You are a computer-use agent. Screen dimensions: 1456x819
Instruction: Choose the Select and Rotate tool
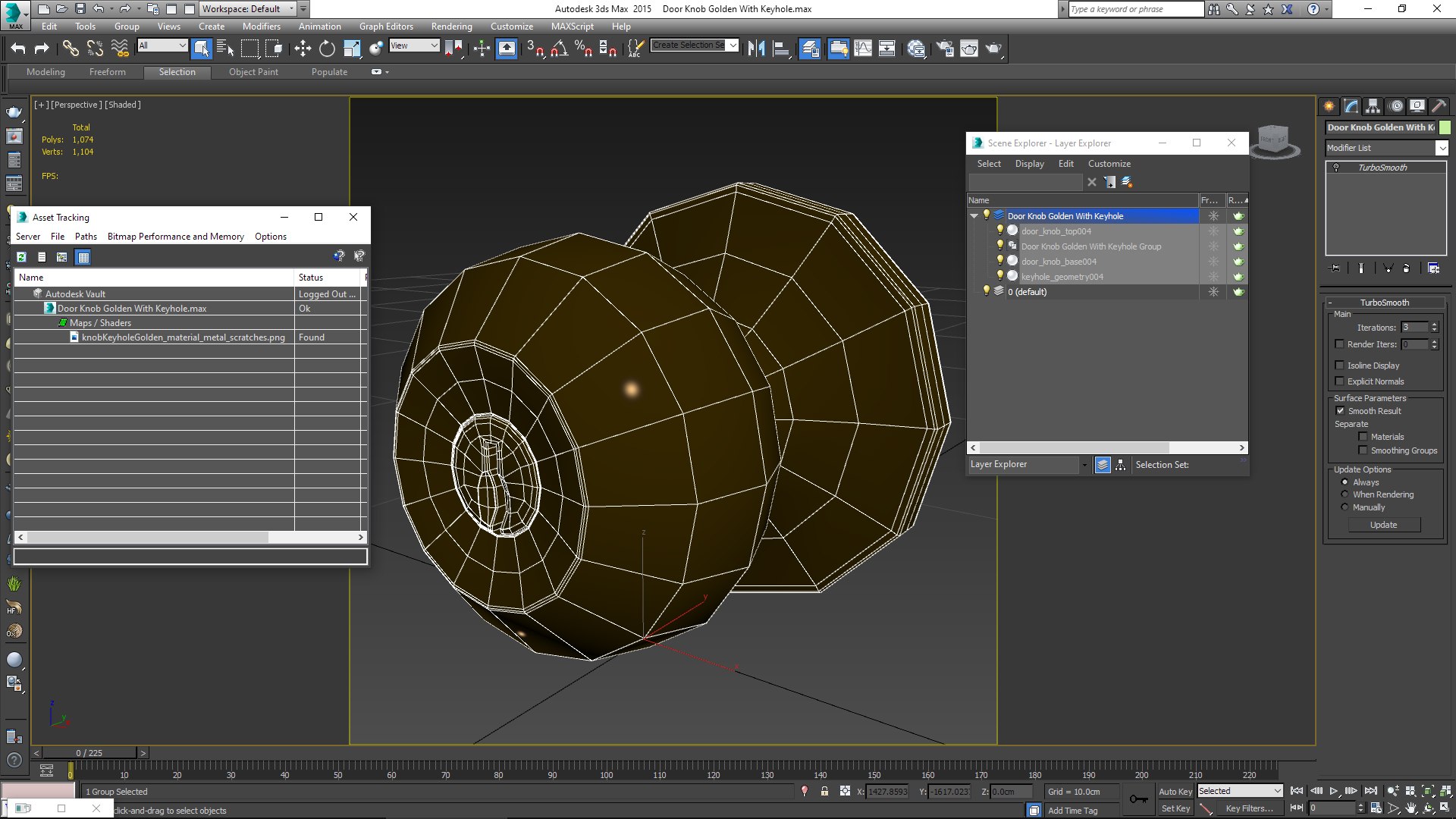click(x=327, y=49)
